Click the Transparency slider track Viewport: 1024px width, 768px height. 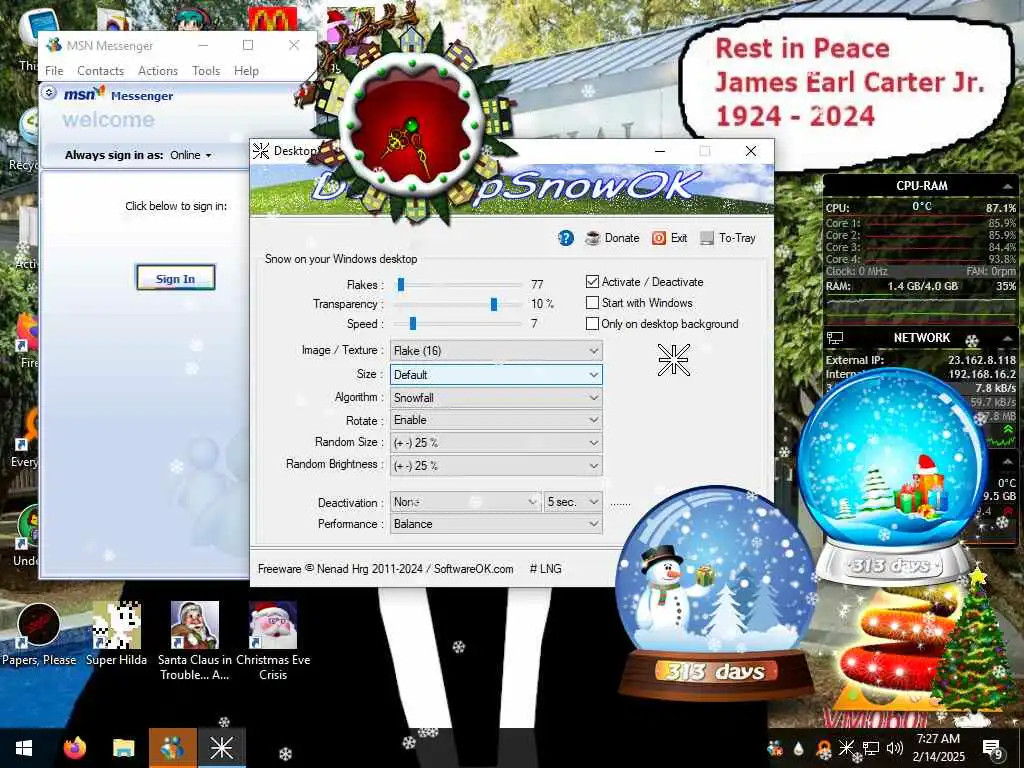click(x=460, y=304)
